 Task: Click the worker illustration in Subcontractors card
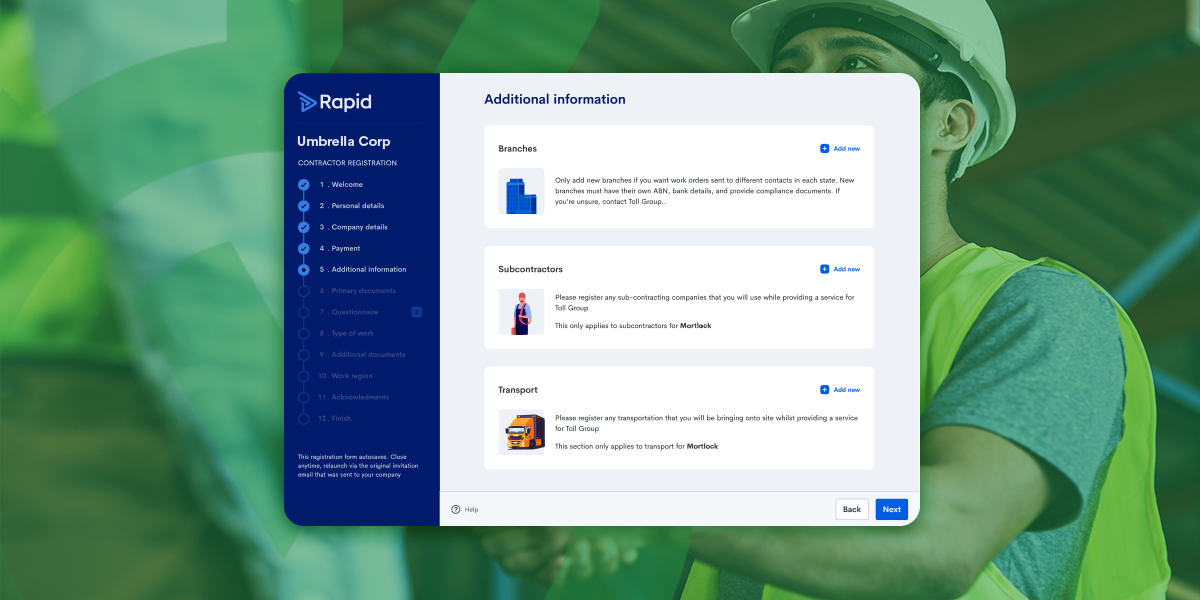521,312
